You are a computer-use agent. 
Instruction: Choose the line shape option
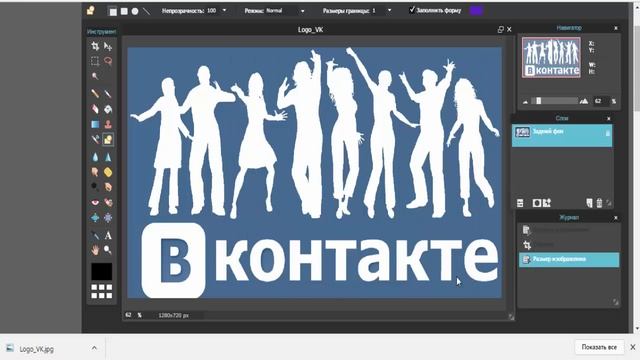[x=146, y=11]
